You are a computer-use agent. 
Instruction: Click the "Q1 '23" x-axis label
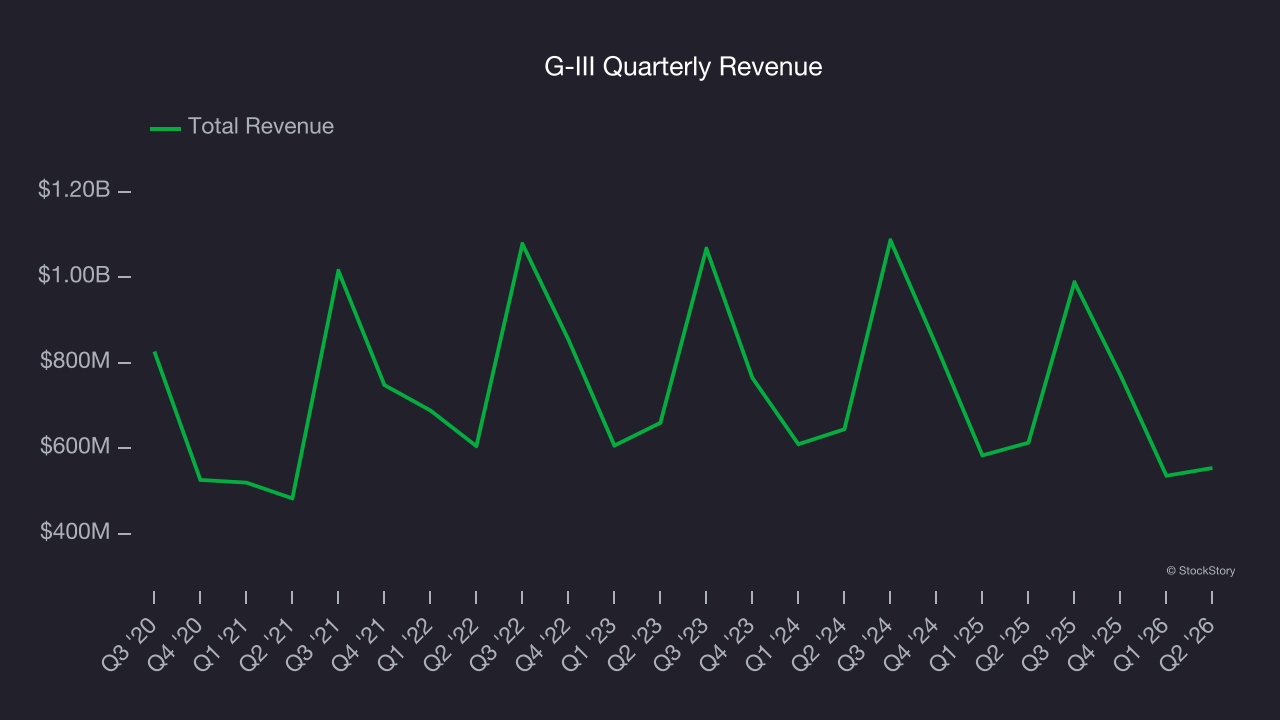point(592,645)
